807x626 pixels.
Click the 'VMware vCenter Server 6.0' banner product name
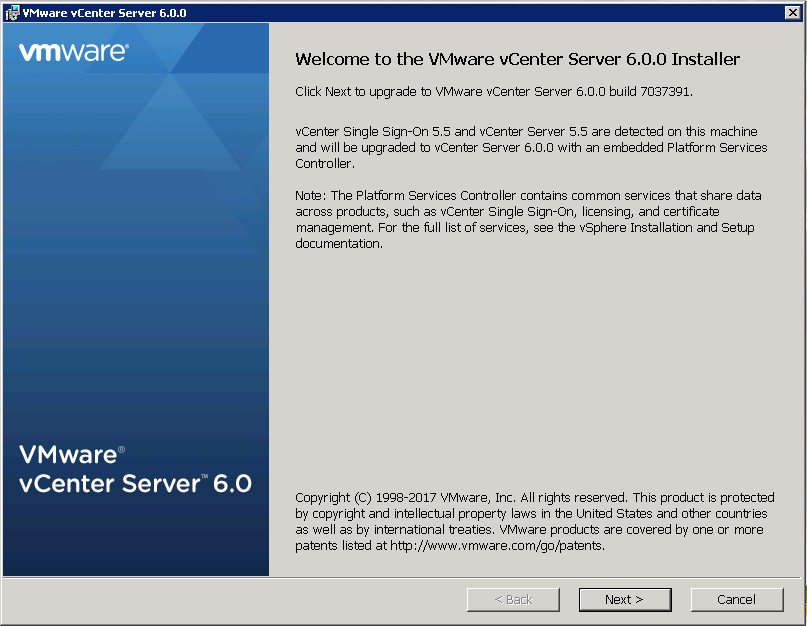coord(135,470)
